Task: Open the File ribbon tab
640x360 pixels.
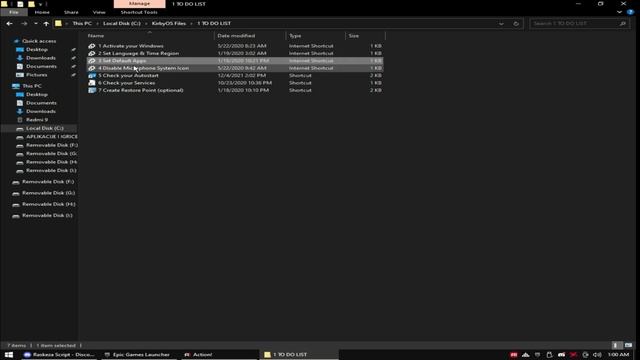Action: [x=13, y=12]
